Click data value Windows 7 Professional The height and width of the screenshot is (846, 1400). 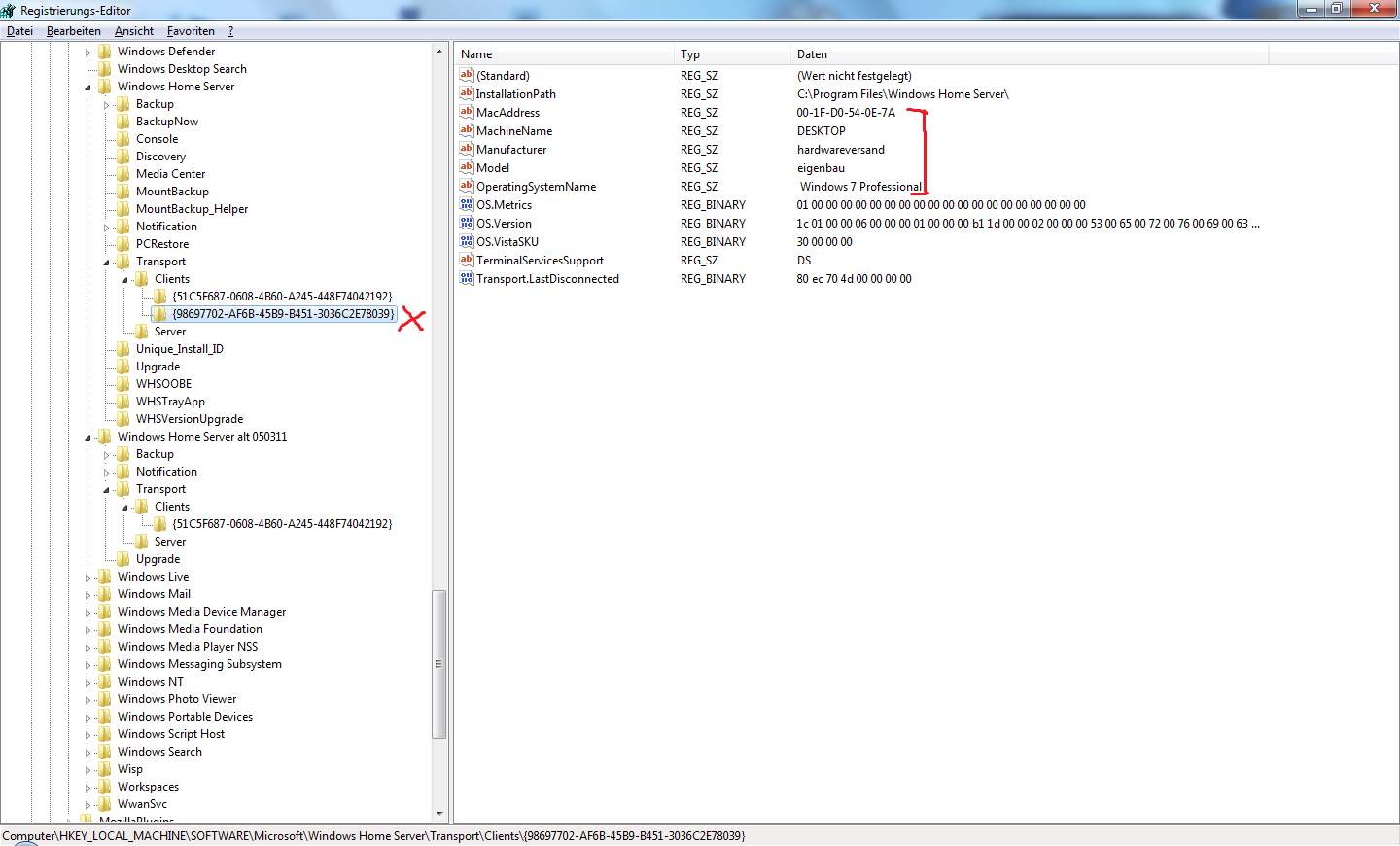click(860, 186)
